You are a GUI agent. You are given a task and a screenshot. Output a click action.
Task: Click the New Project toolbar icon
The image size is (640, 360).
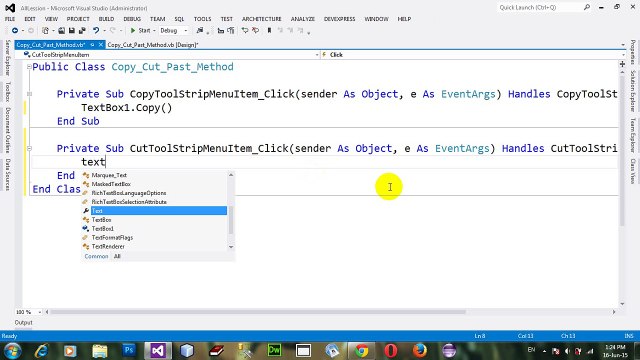pos(45,31)
